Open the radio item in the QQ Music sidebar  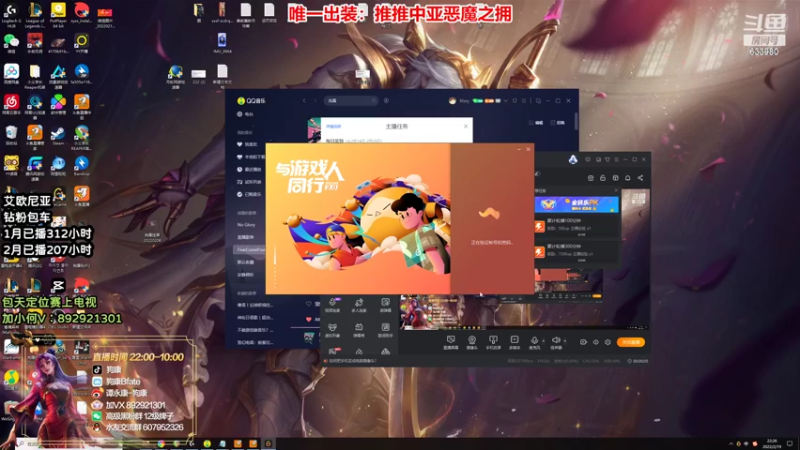246,114
